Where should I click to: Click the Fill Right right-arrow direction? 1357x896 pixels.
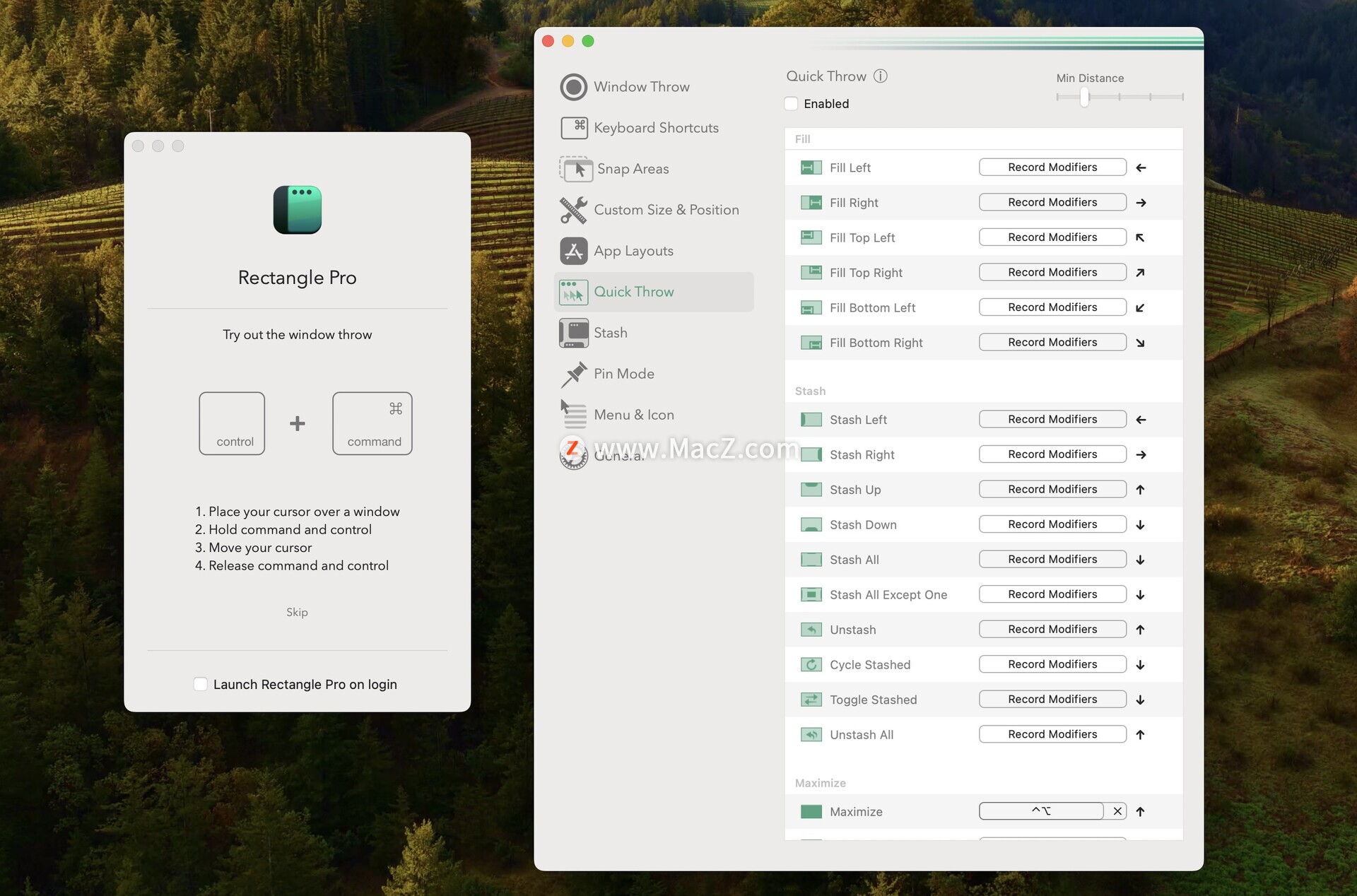1141,203
